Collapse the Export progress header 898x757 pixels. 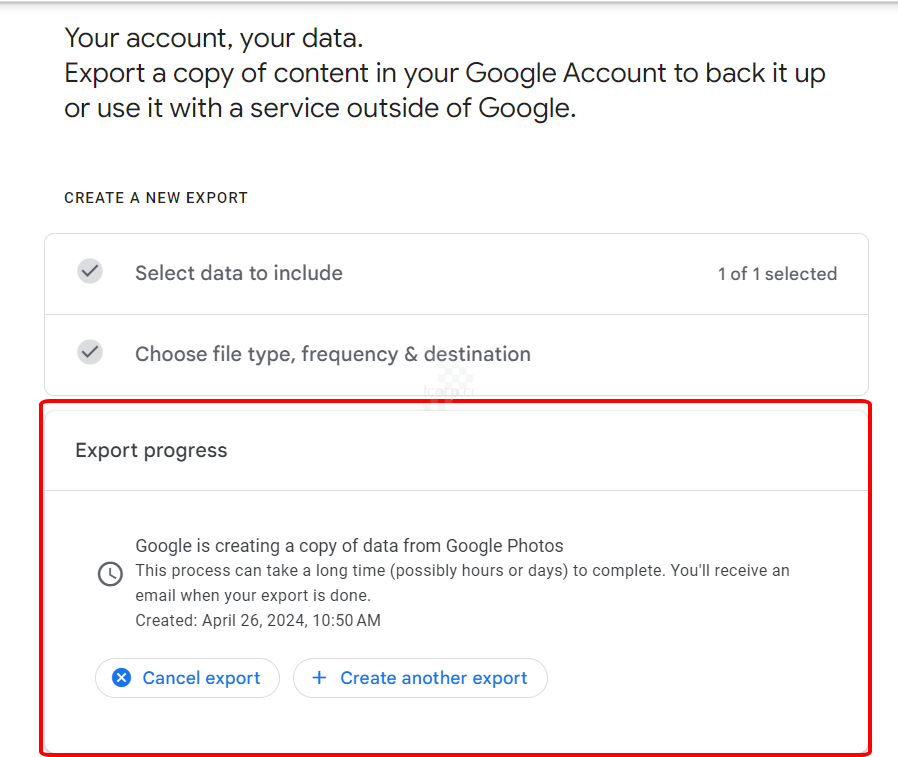(x=151, y=451)
